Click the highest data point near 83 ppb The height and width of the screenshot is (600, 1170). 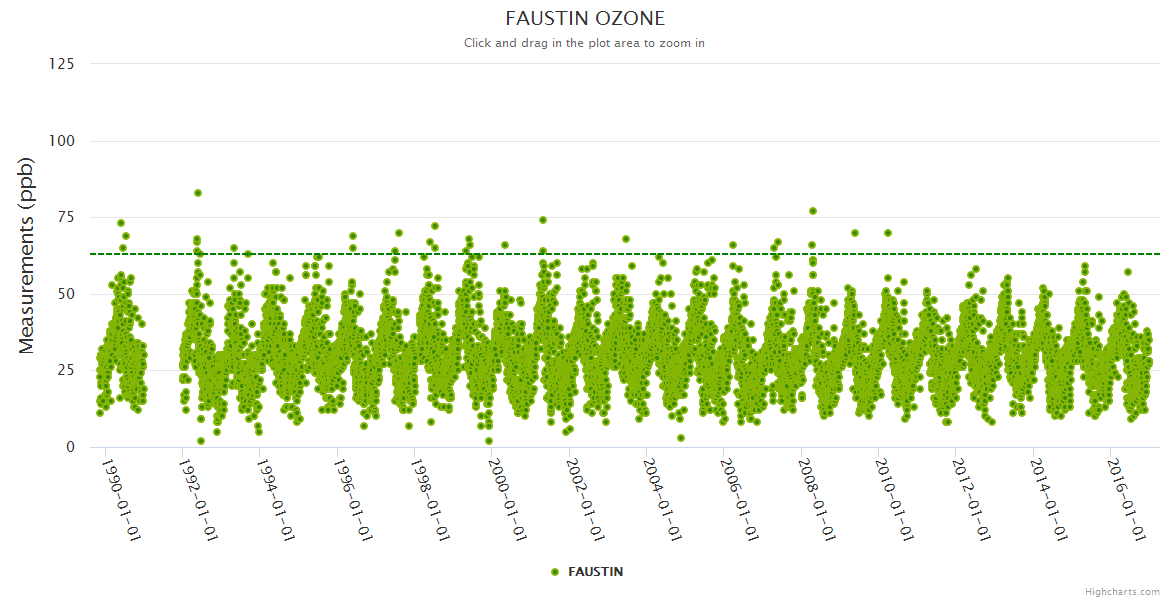[x=198, y=193]
